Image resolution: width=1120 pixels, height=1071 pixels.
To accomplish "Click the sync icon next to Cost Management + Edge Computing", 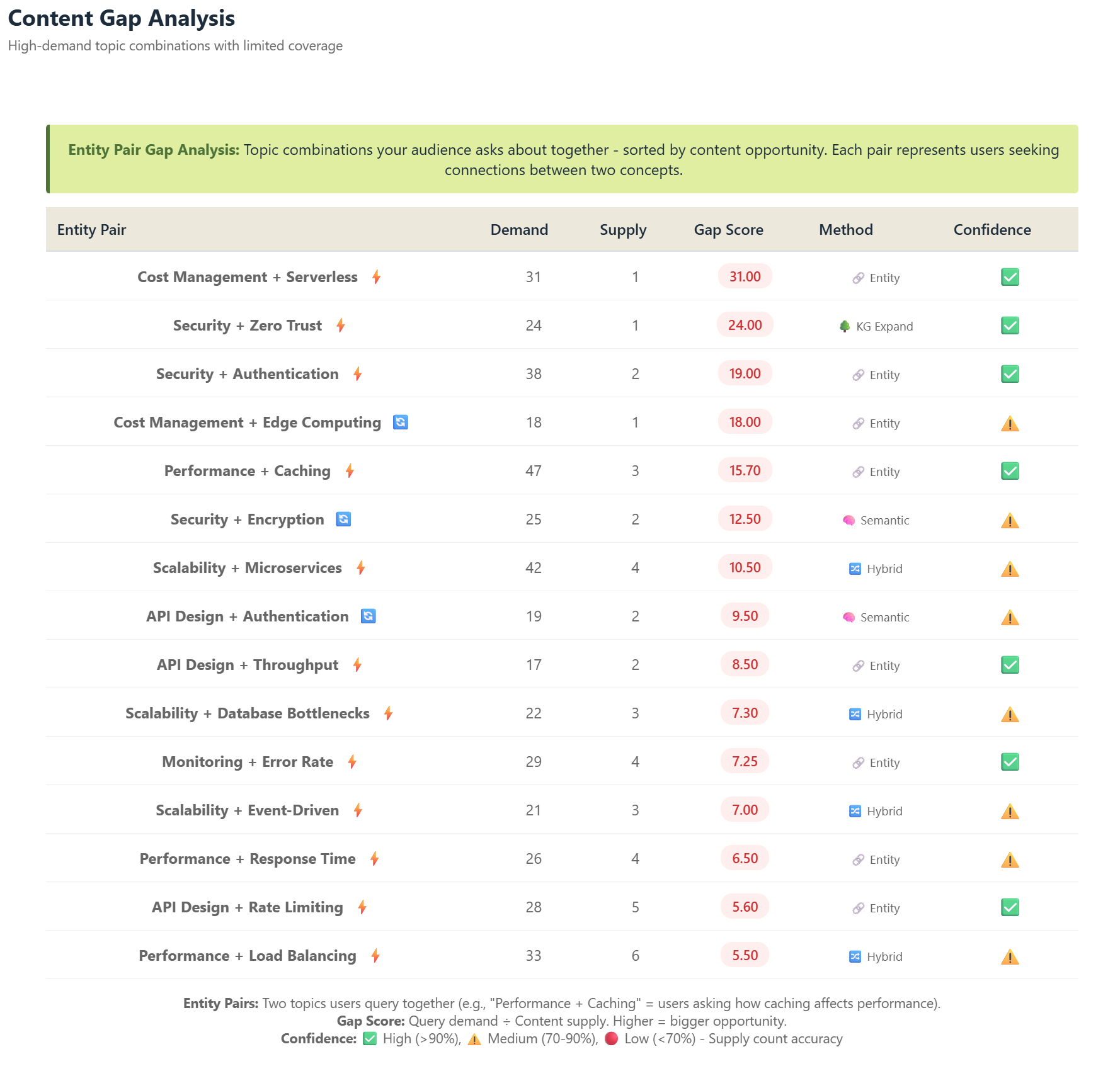I will click(x=401, y=422).
